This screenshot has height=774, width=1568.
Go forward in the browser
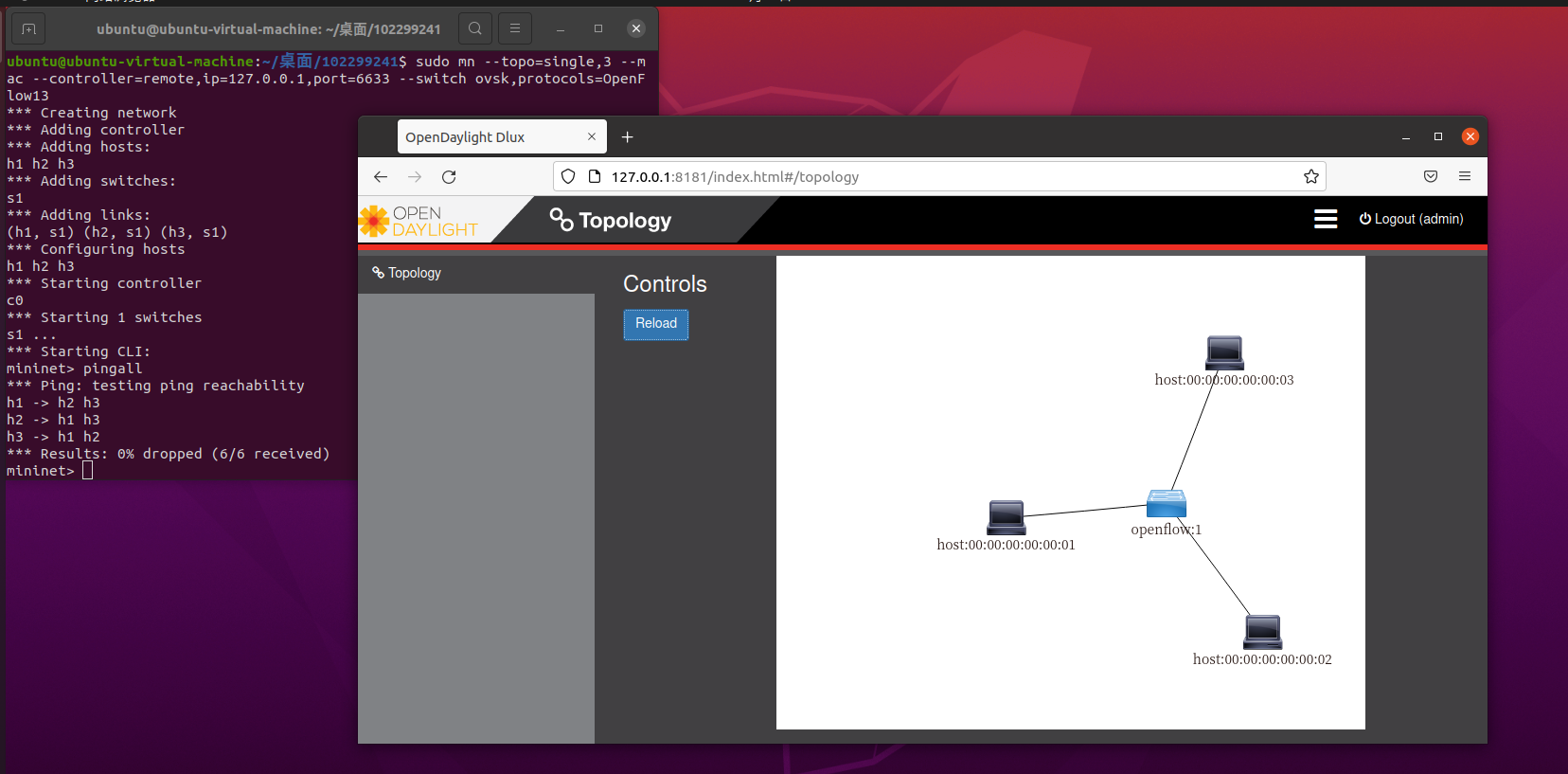(415, 176)
